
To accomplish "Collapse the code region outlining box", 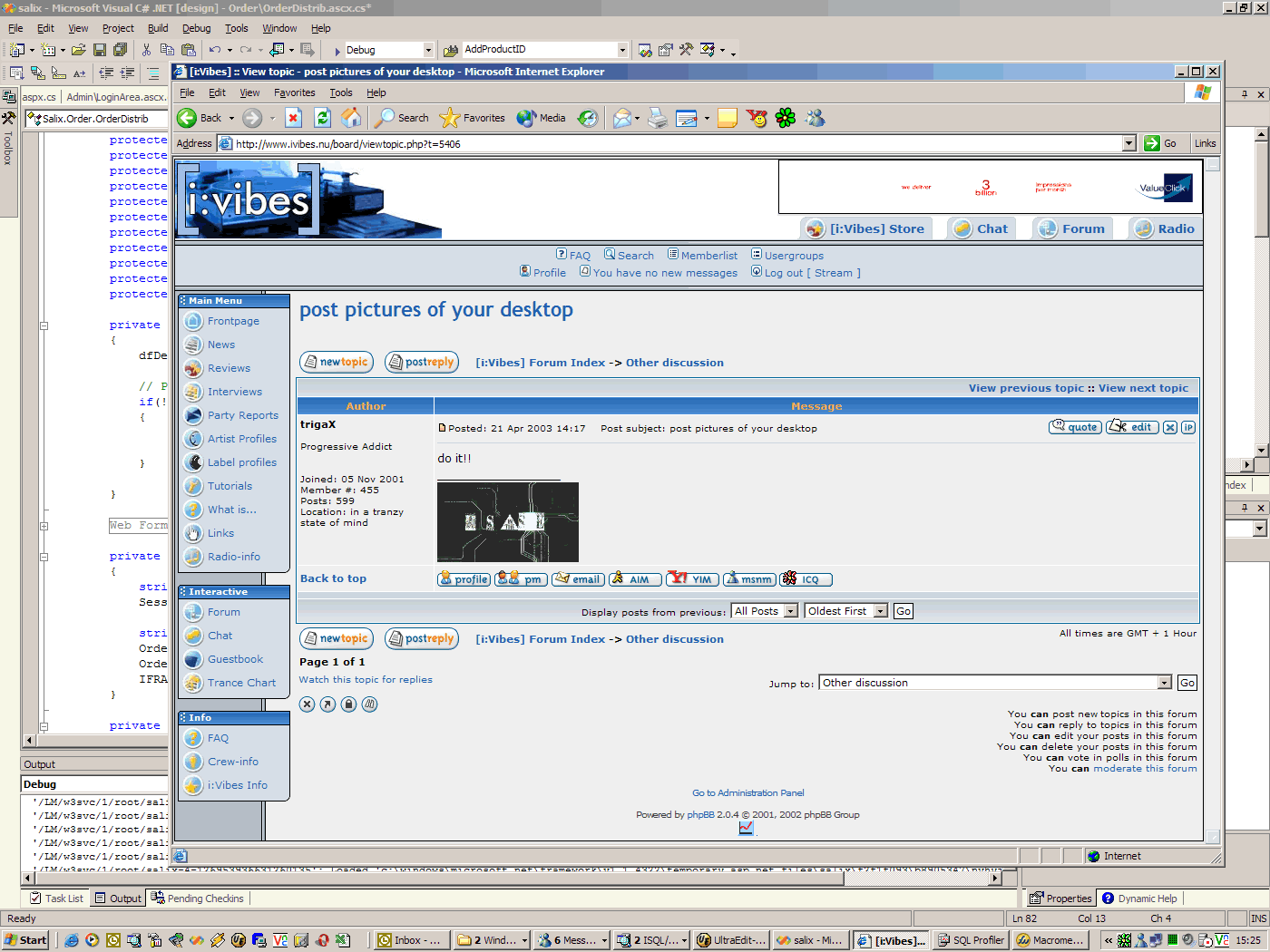I will tap(43, 325).
